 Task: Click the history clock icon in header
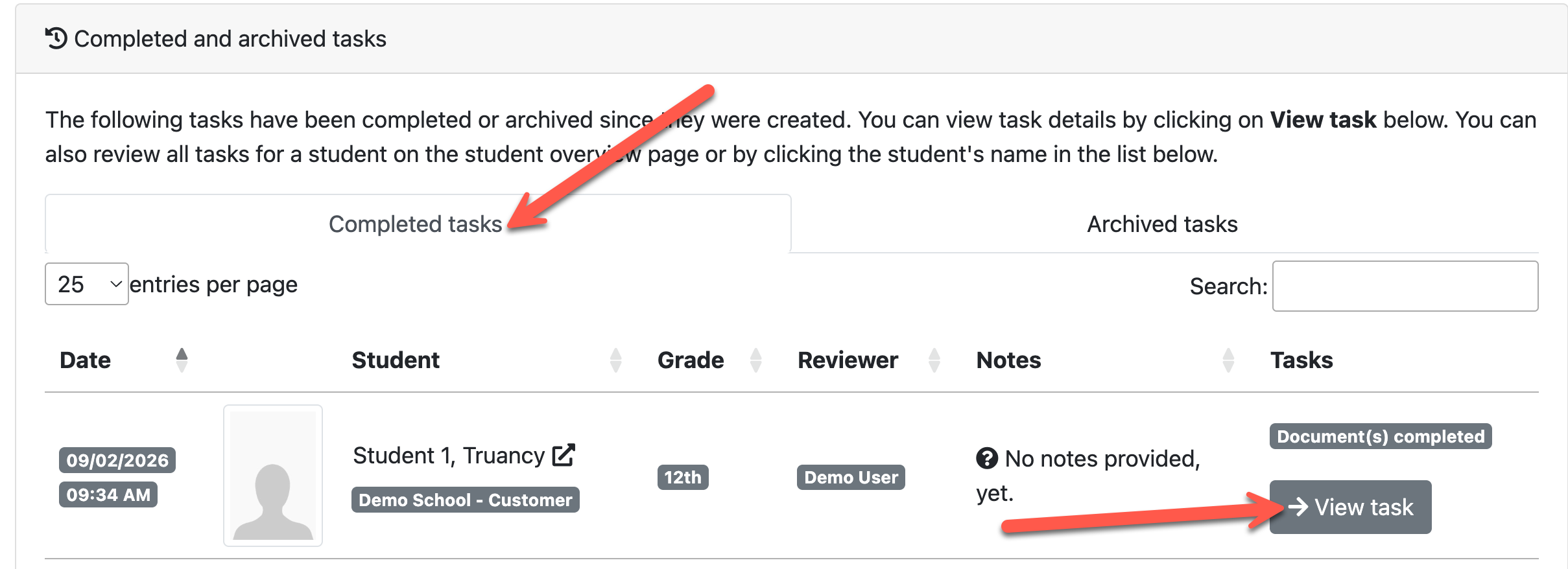tap(56, 38)
